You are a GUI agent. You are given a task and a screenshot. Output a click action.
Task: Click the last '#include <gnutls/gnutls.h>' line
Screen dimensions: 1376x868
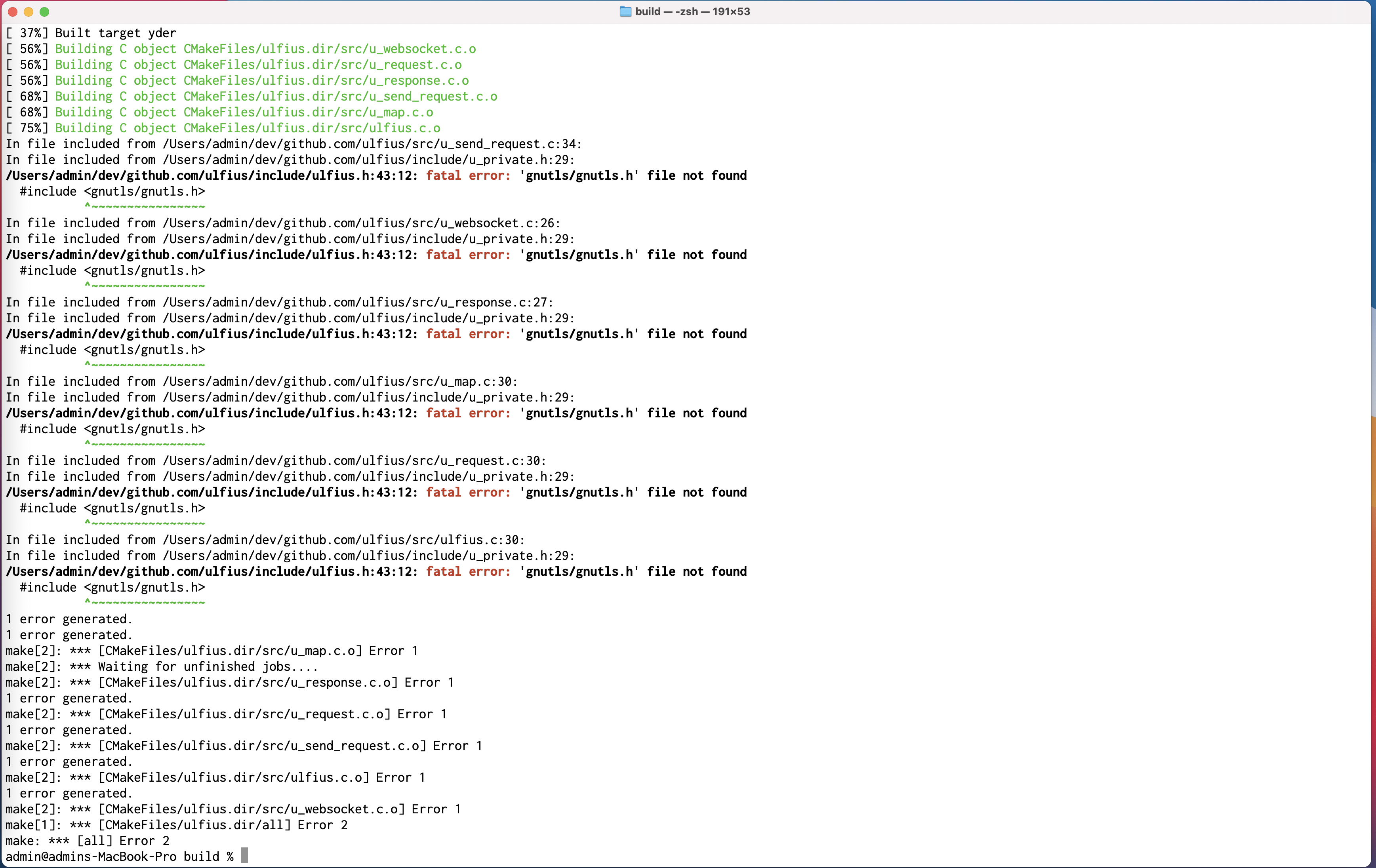(112, 587)
